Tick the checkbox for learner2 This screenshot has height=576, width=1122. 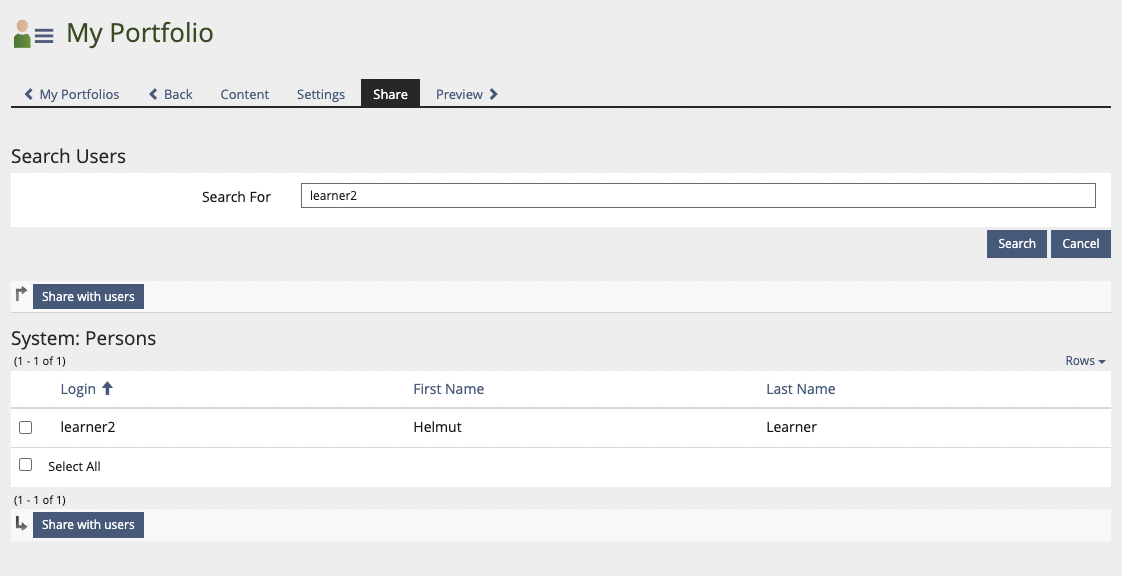coord(26,427)
